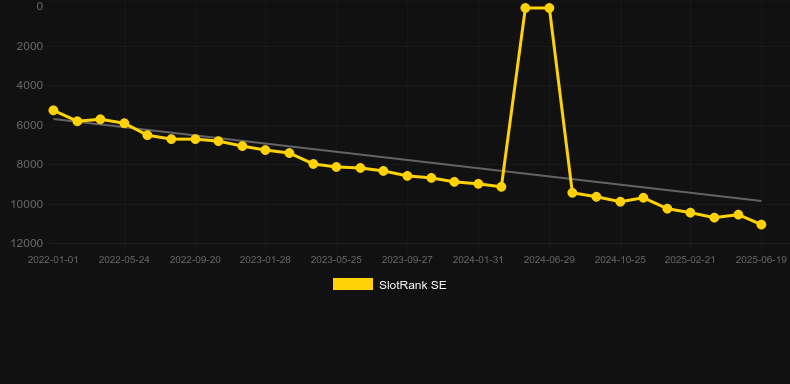Select the data point above 2025-02-21
Screen dimensions: 790x384
coord(690,213)
